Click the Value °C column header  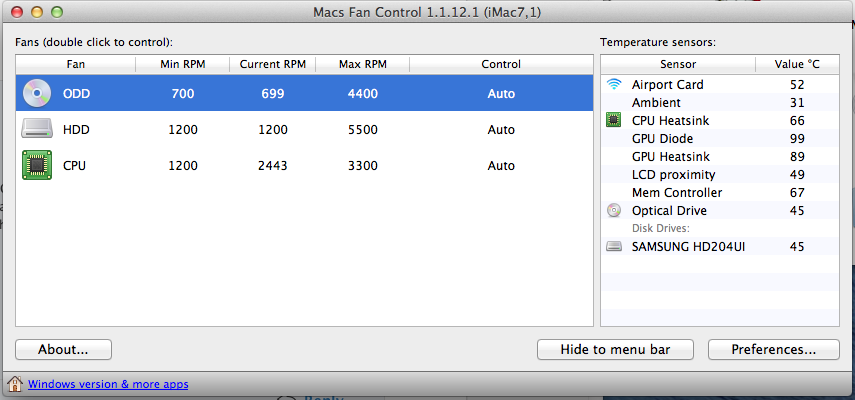click(797, 64)
